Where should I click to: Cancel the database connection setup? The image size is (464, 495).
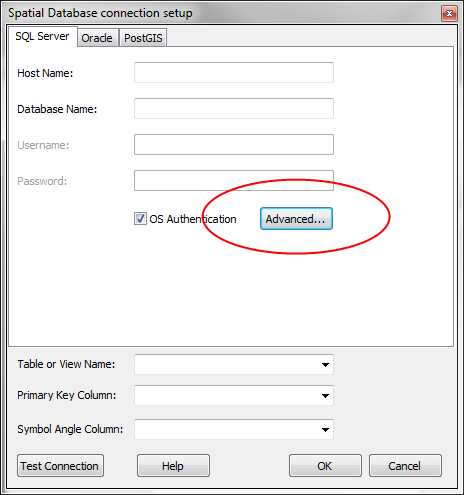[x=405, y=466]
